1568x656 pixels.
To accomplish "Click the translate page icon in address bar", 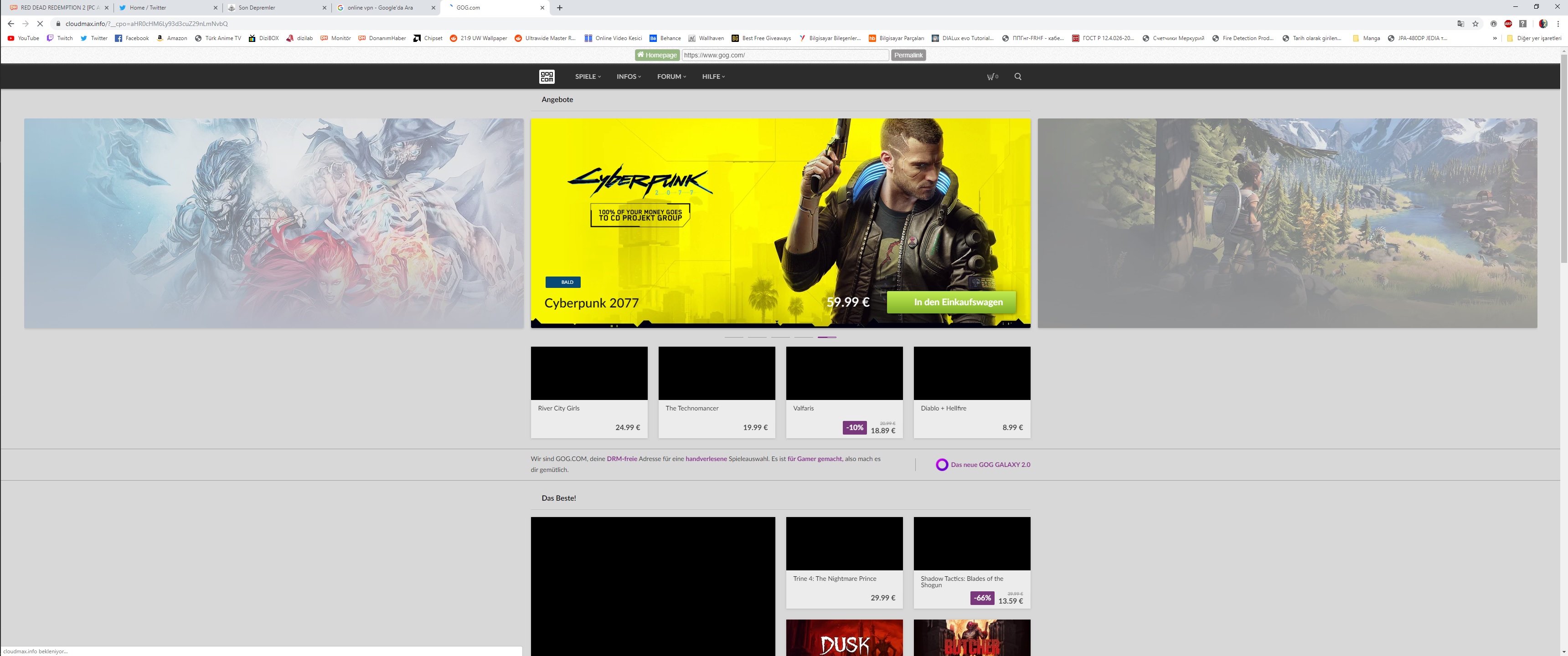I will [x=1460, y=24].
